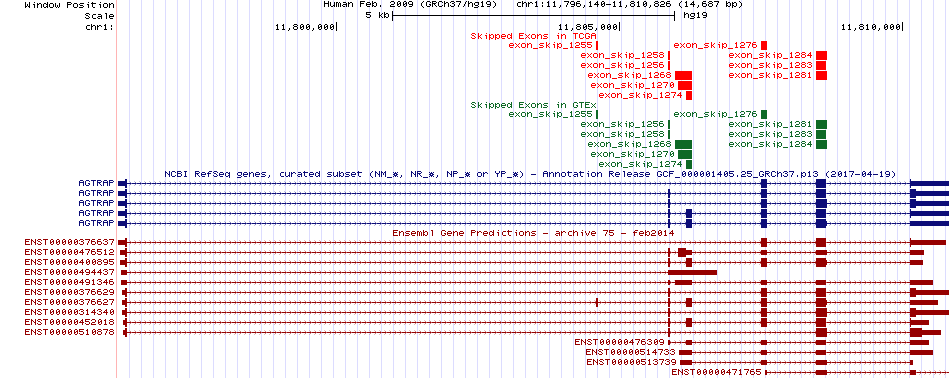Open transcript ENST00000494437
This screenshot has height=378, width=950.
point(70,272)
